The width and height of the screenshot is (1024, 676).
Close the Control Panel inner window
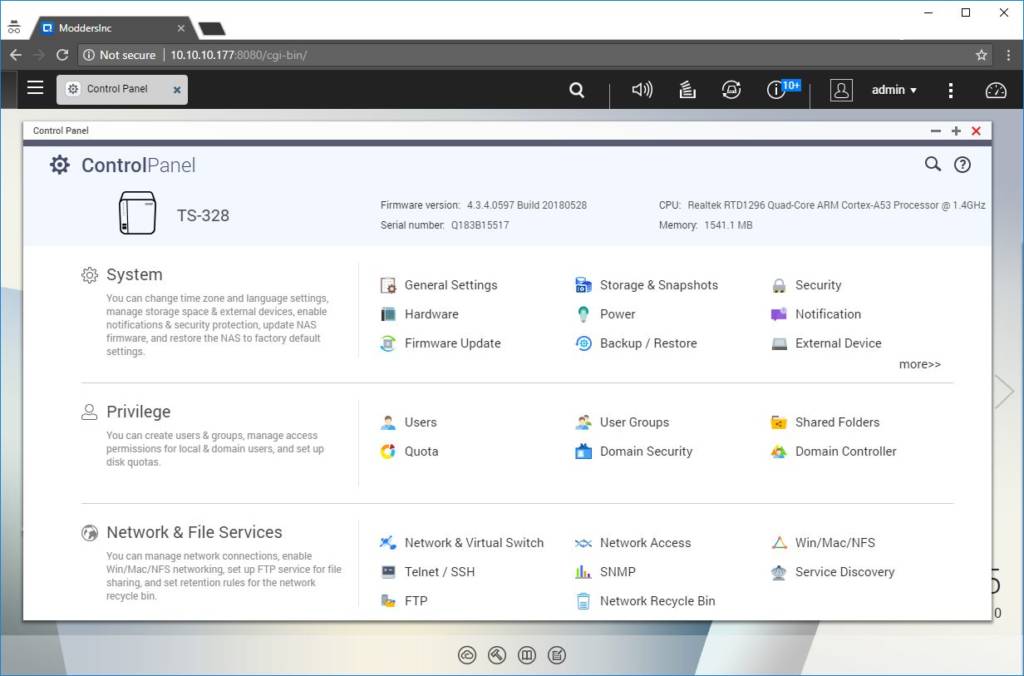point(976,131)
